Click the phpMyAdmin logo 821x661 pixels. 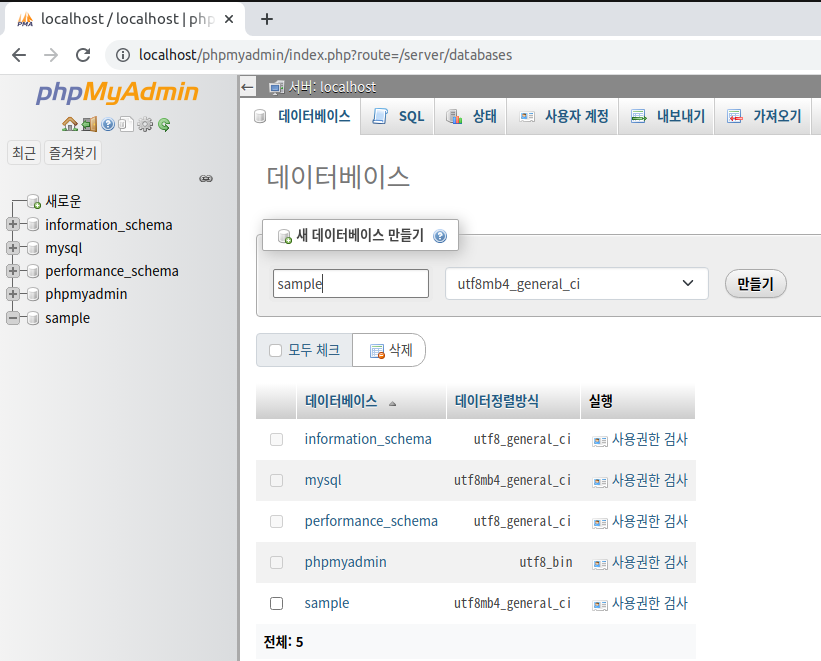tap(117, 92)
